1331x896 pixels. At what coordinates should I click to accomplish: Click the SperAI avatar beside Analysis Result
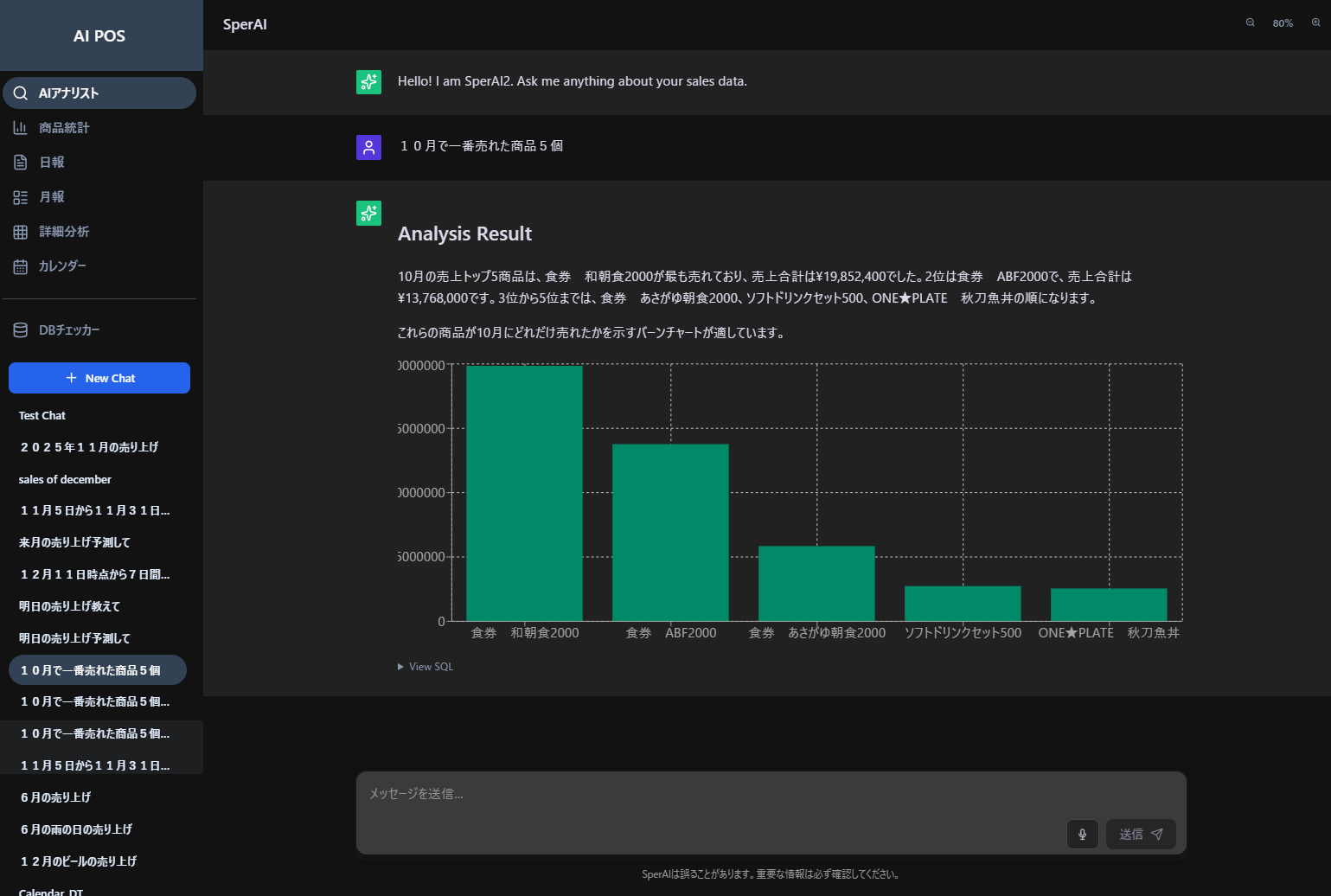click(x=369, y=213)
